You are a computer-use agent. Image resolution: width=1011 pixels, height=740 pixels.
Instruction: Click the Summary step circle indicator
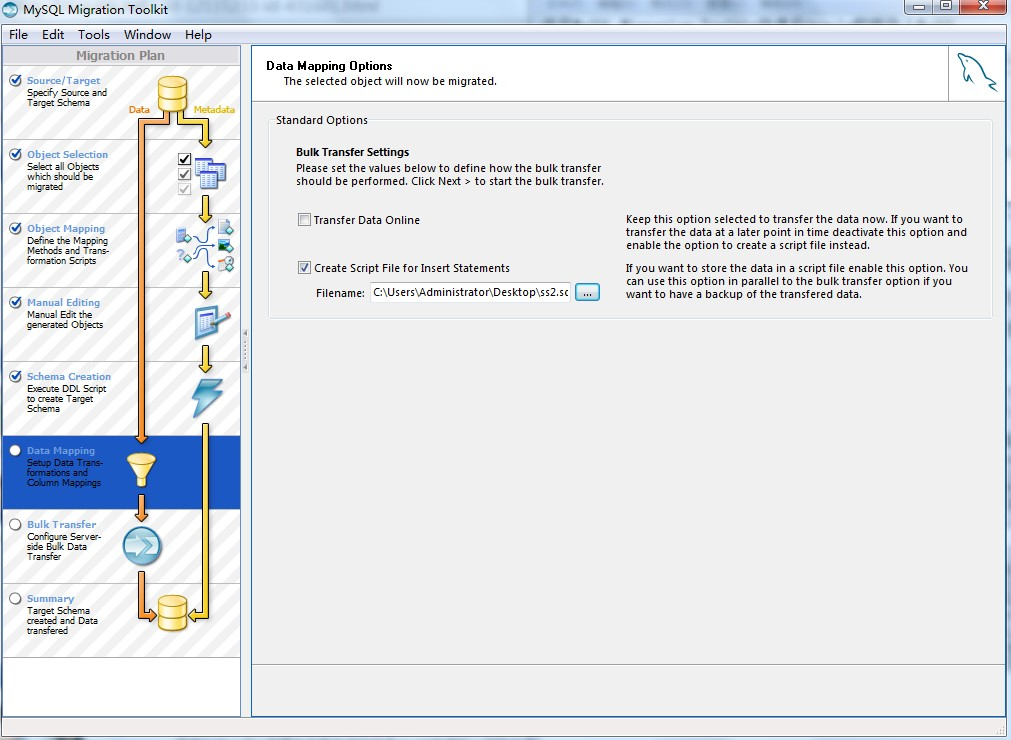(15, 598)
